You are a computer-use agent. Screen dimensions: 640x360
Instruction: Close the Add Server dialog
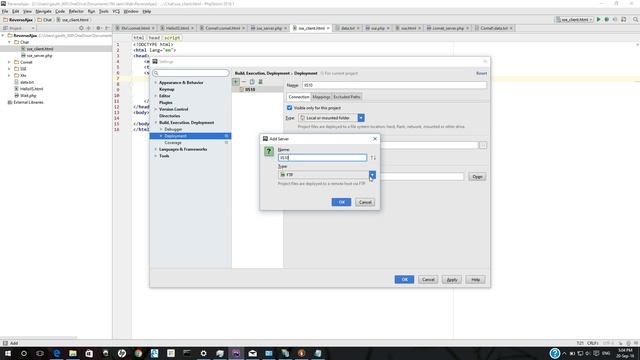coord(375,139)
